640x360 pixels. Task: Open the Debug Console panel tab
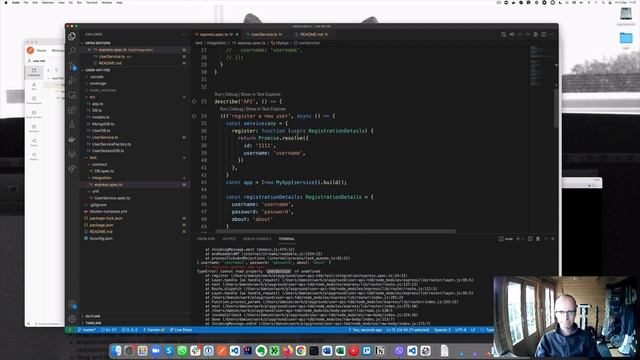click(x=257, y=239)
